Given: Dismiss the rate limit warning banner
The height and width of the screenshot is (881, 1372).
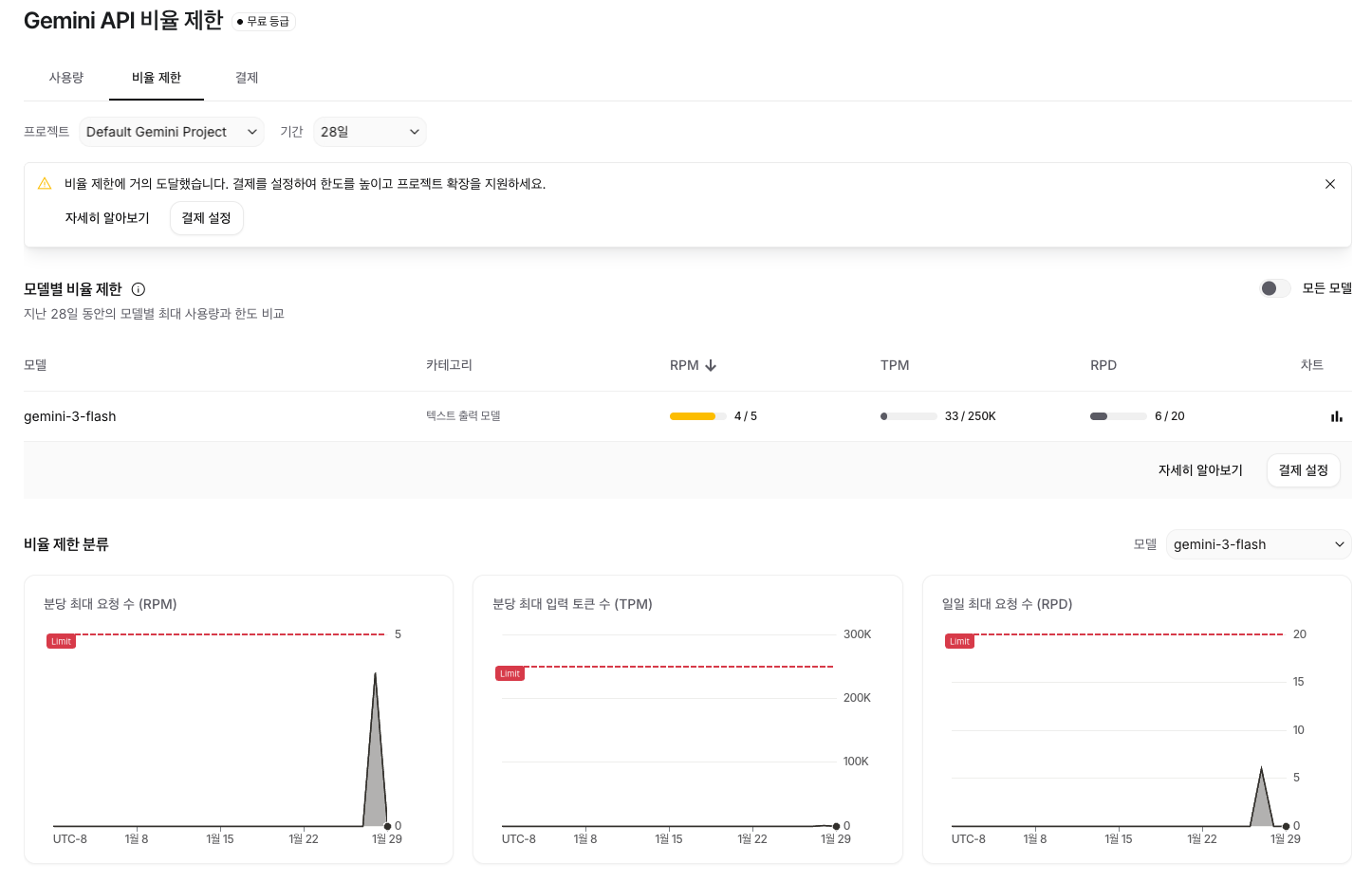Looking at the screenshot, I should pyautogui.click(x=1329, y=184).
